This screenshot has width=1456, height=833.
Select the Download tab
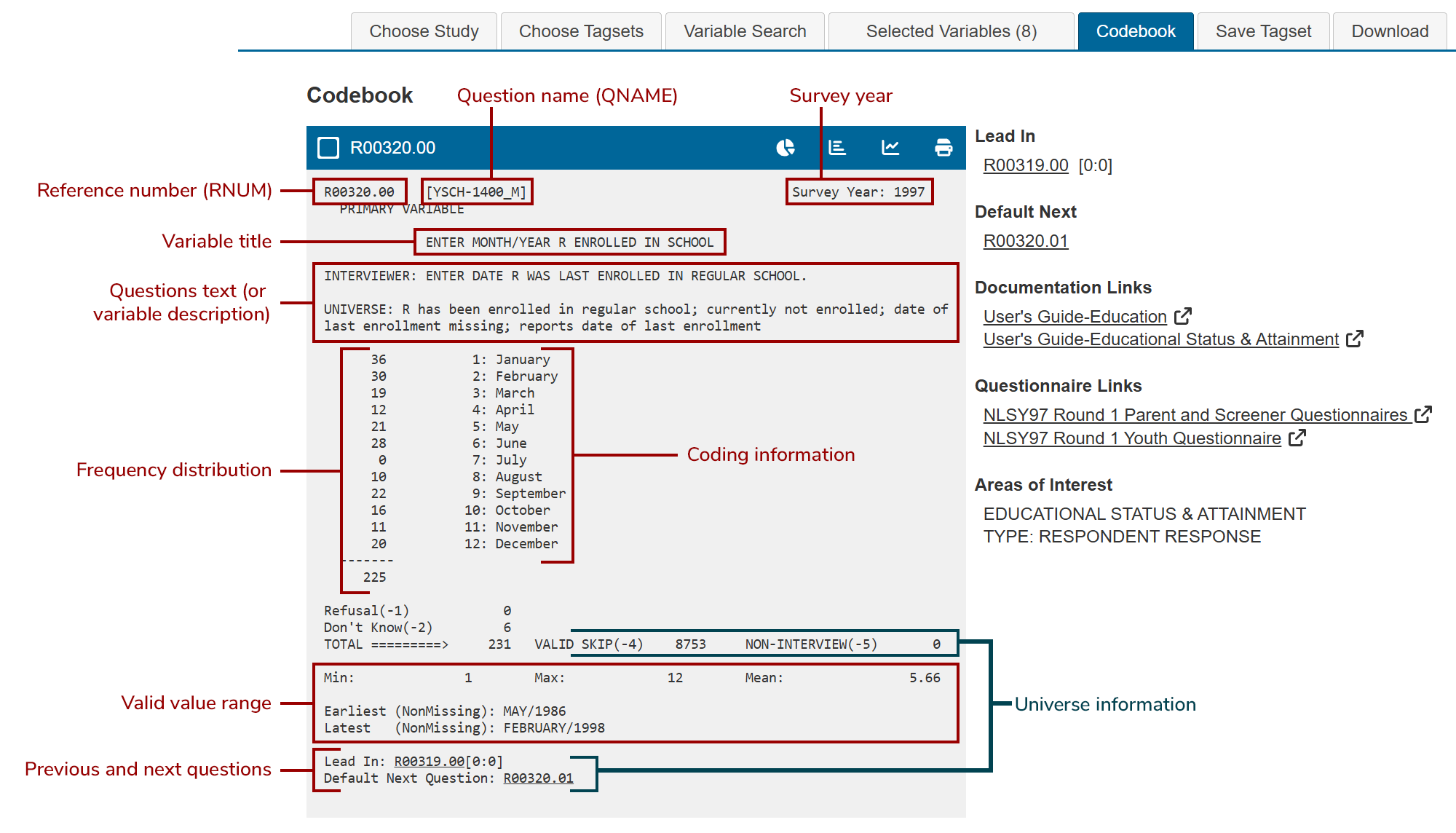coord(1389,31)
